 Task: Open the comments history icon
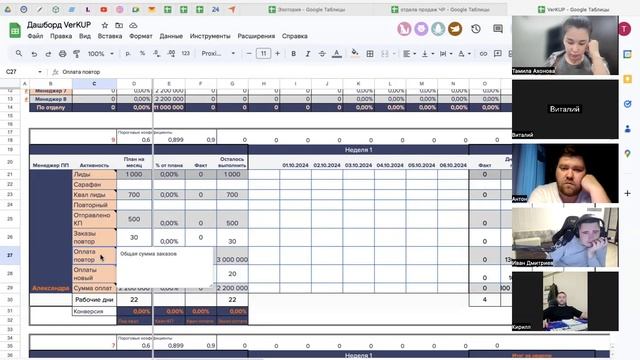498,29
